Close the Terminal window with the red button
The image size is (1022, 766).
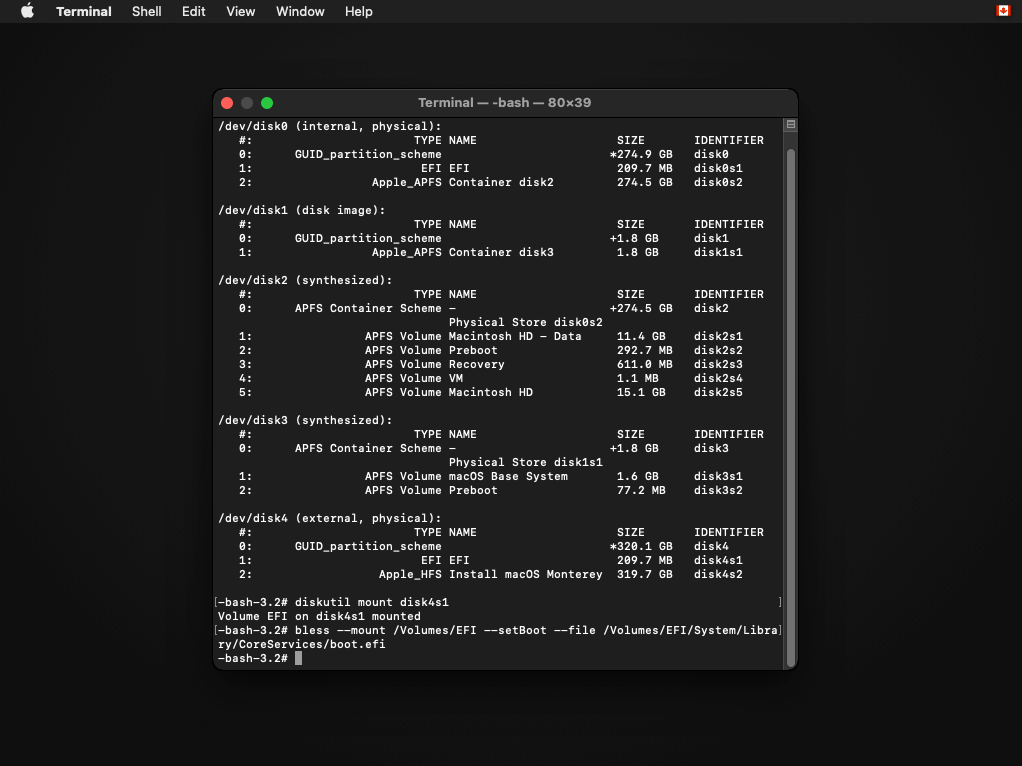[227, 103]
